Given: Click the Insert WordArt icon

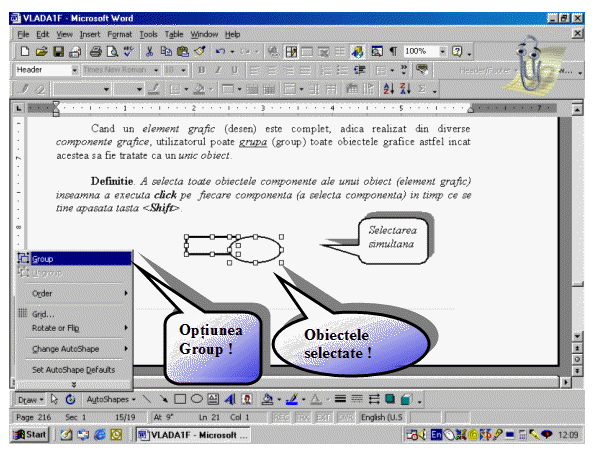Looking at the screenshot, I should [228, 398].
